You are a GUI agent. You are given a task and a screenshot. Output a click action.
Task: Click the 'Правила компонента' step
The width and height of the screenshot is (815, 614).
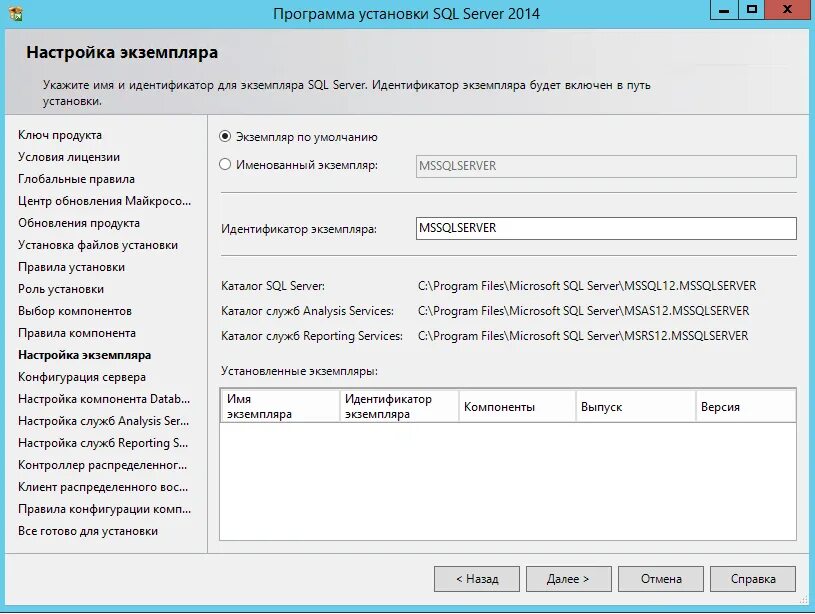click(x=77, y=333)
